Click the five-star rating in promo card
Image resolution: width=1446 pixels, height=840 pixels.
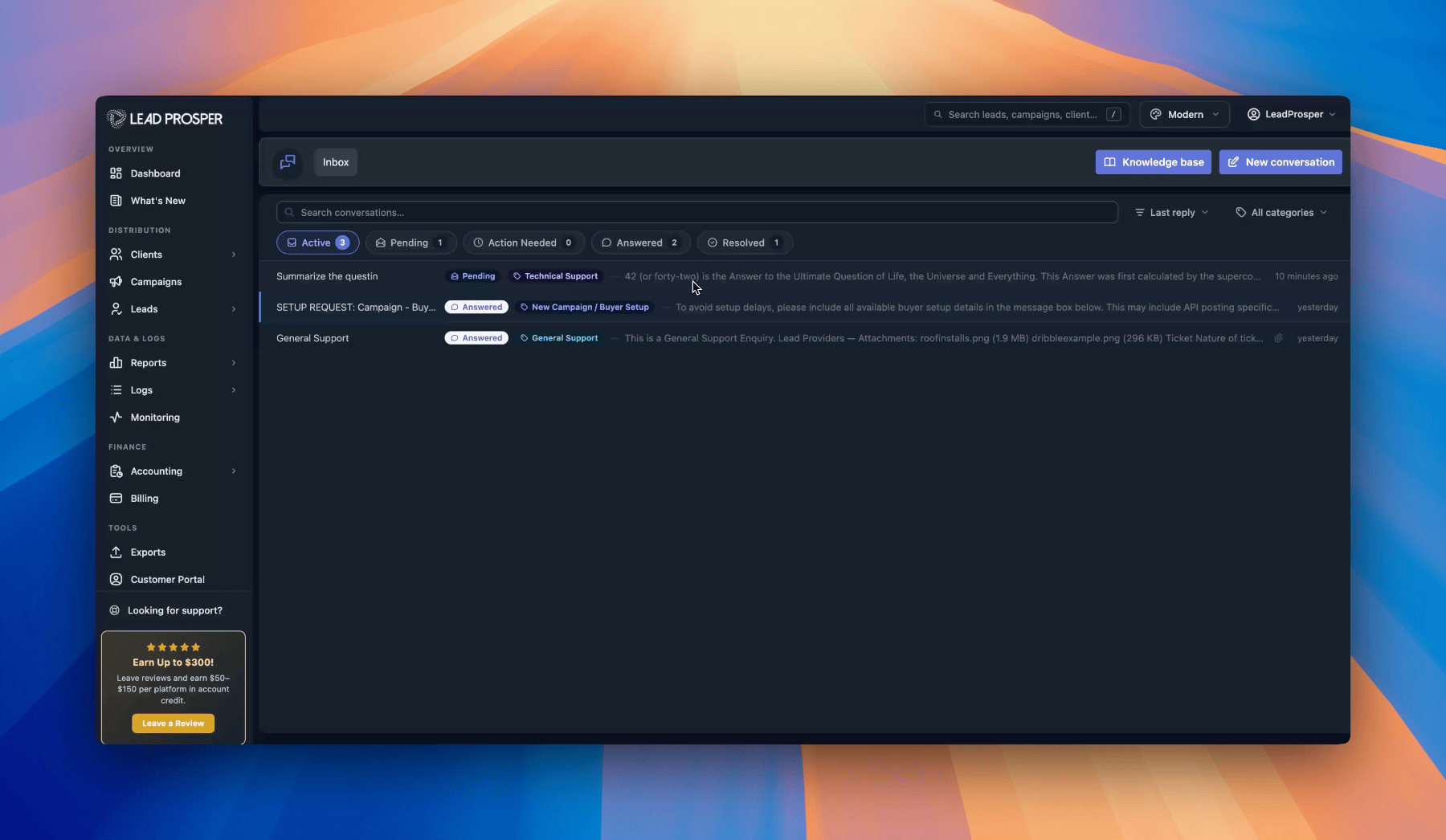[x=174, y=647]
